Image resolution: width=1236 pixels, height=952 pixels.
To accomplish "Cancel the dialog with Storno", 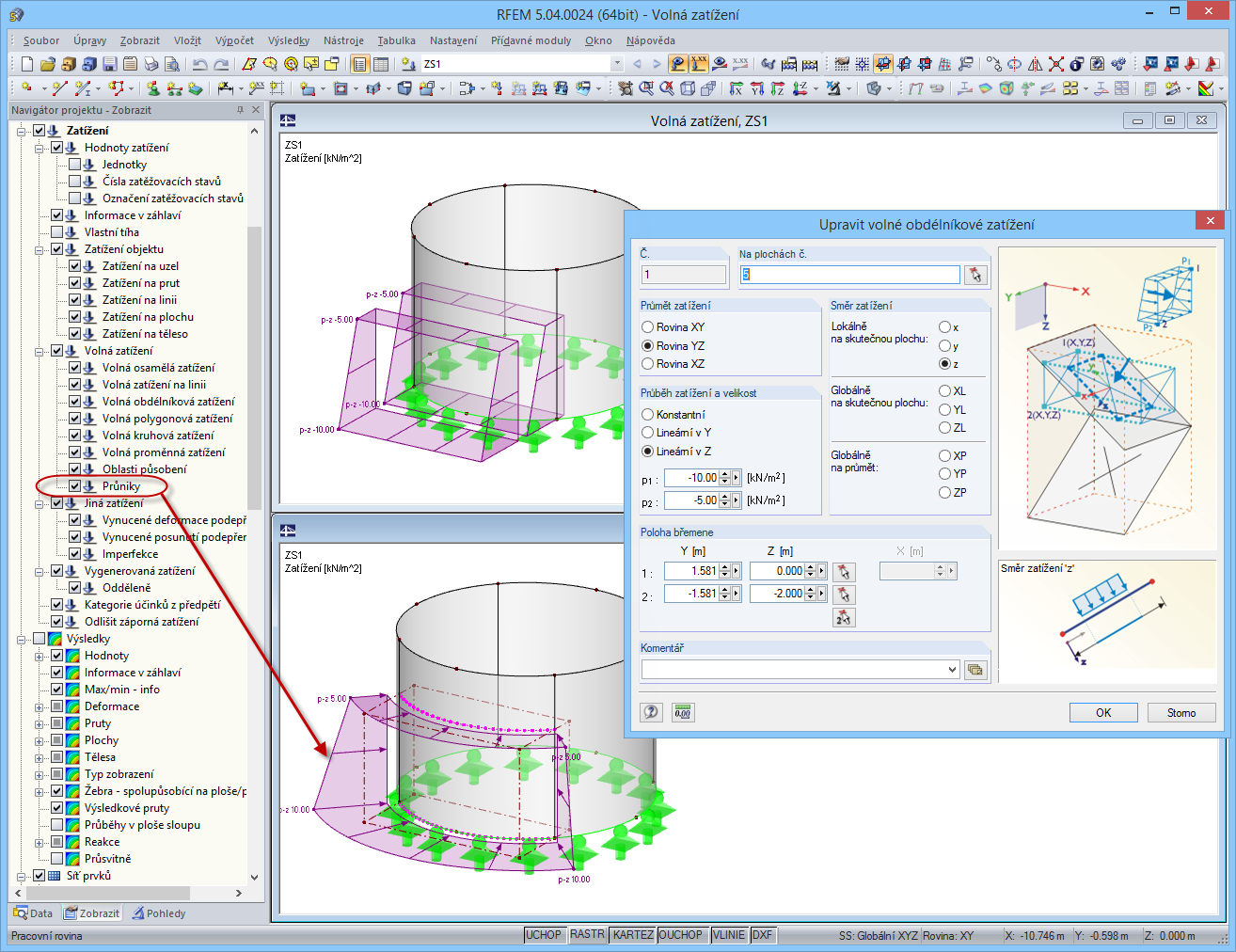I will pyautogui.click(x=1181, y=712).
